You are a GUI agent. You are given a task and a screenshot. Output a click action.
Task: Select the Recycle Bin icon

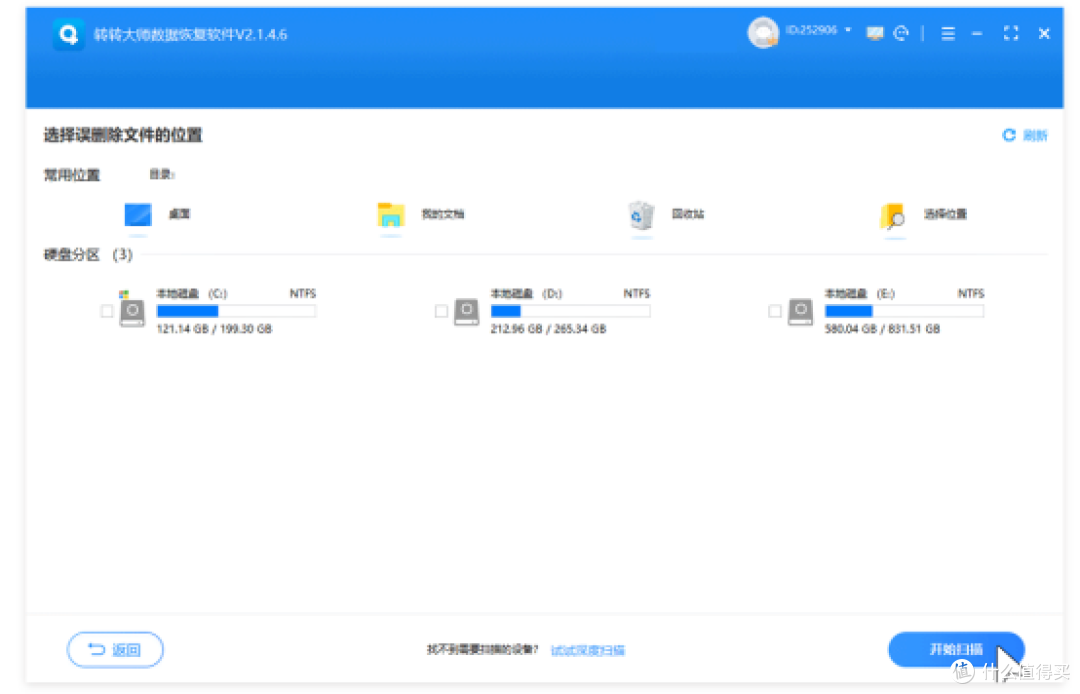pos(641,215)
